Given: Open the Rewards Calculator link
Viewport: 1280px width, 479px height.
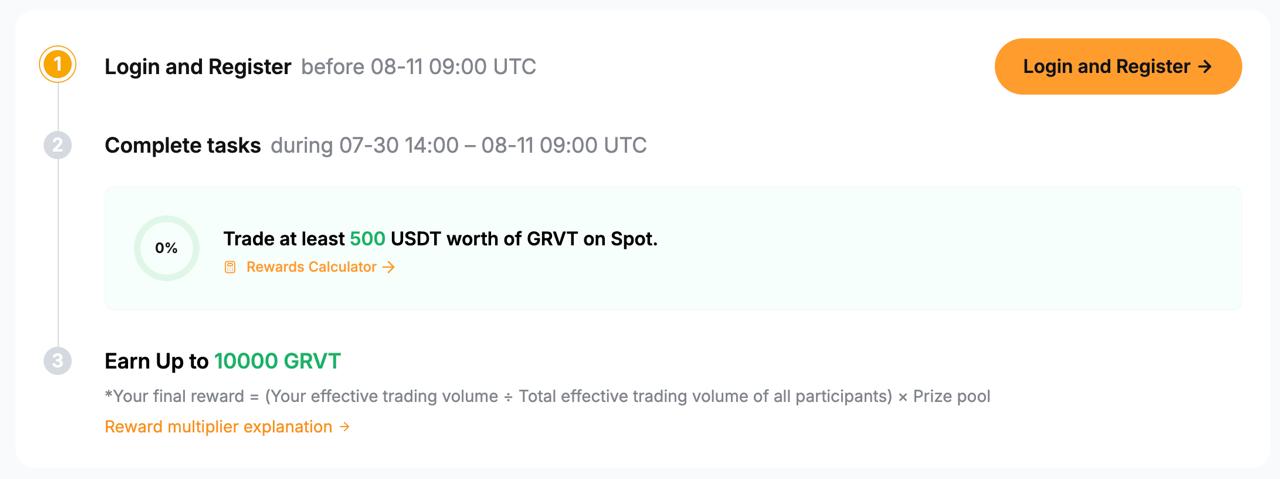Looking at the screenshot, I should click(311, 267).
